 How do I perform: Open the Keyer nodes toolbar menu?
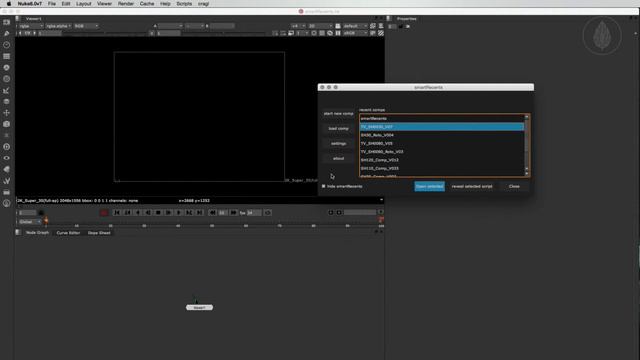tap(7, 90)
